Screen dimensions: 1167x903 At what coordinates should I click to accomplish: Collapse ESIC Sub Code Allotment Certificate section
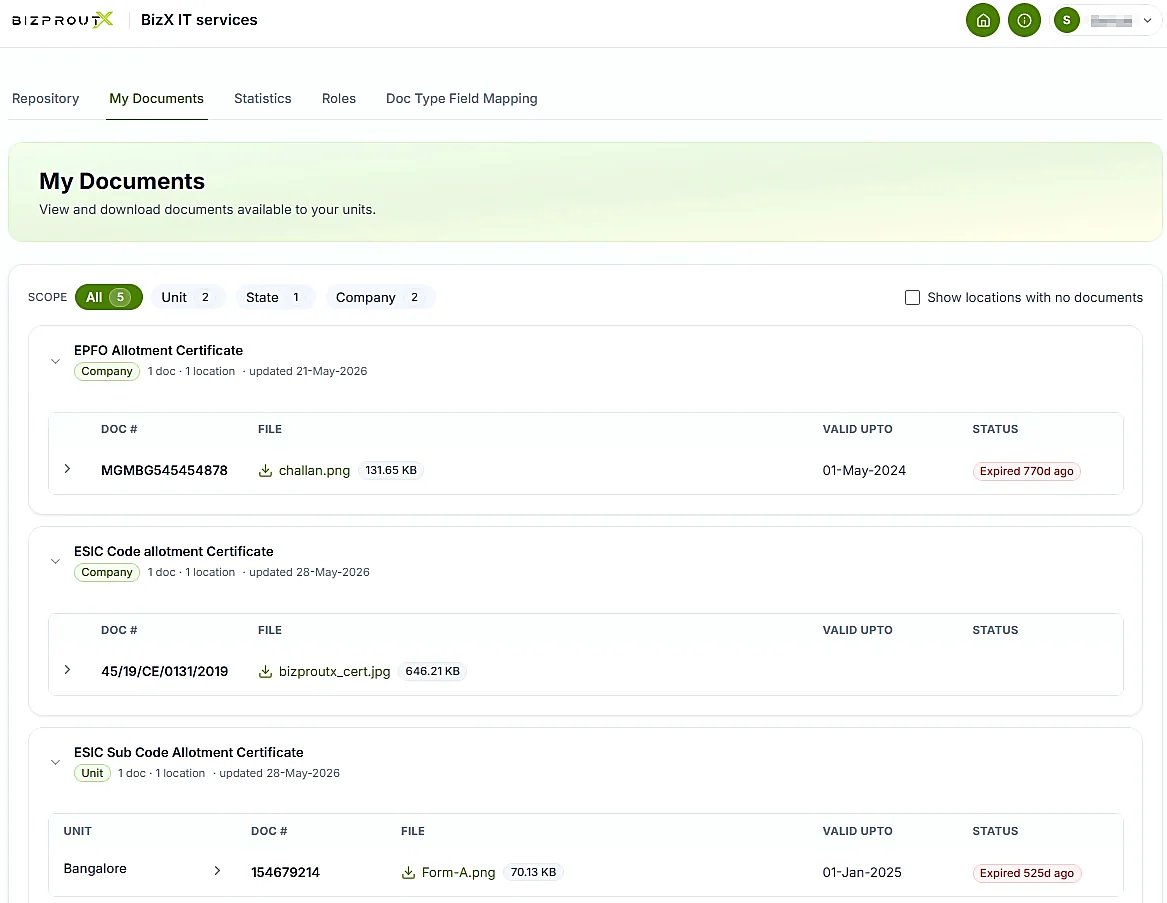[55, 762]
